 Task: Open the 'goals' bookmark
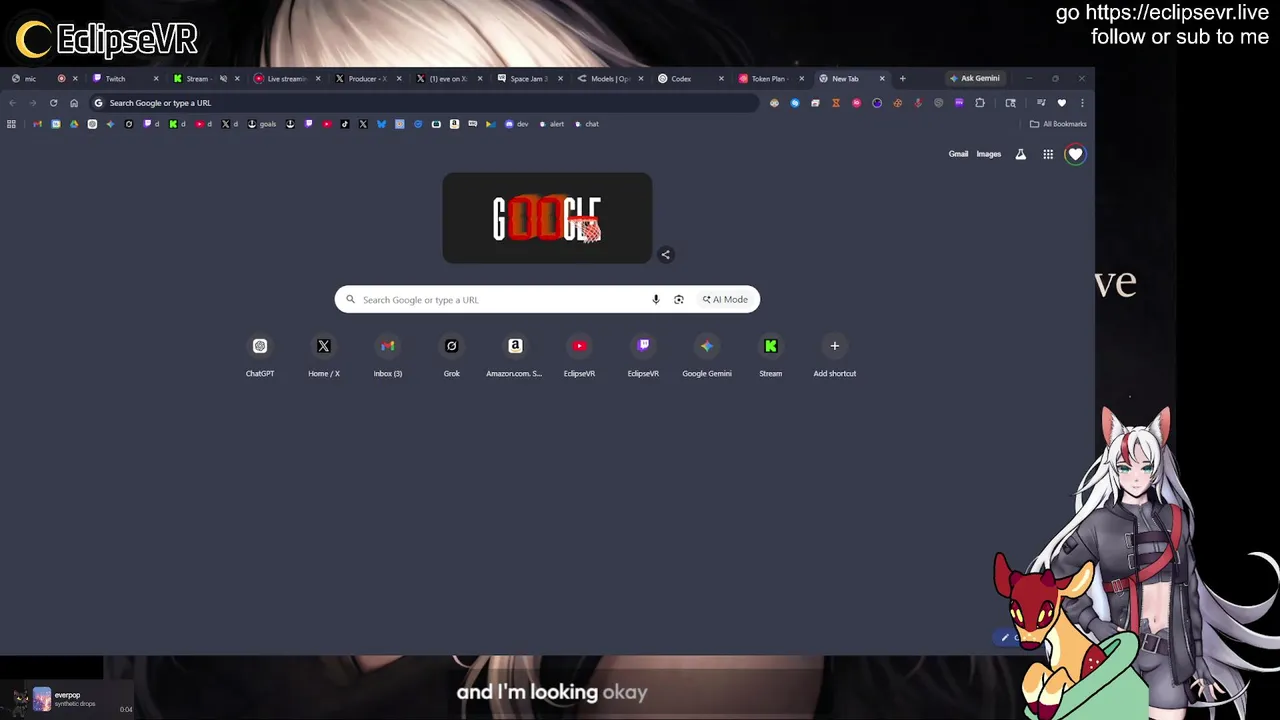pos(261,124)
